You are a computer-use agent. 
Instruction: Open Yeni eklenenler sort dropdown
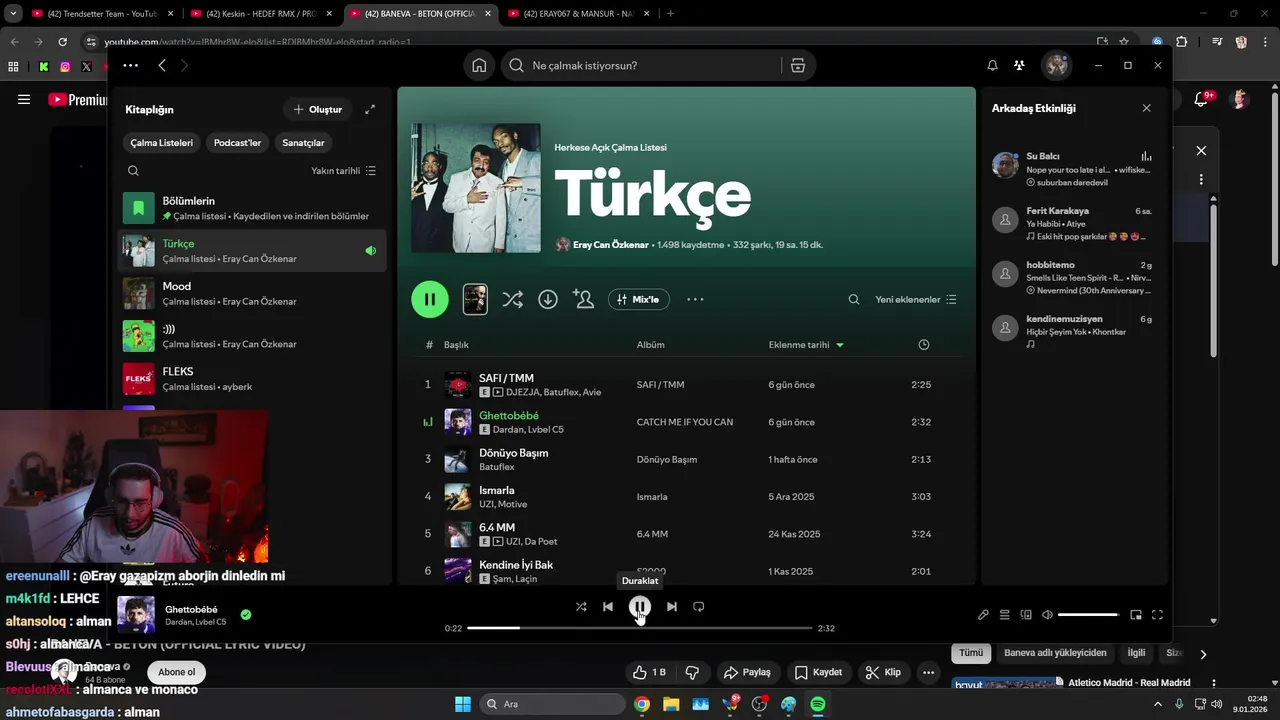pos(916,299)
